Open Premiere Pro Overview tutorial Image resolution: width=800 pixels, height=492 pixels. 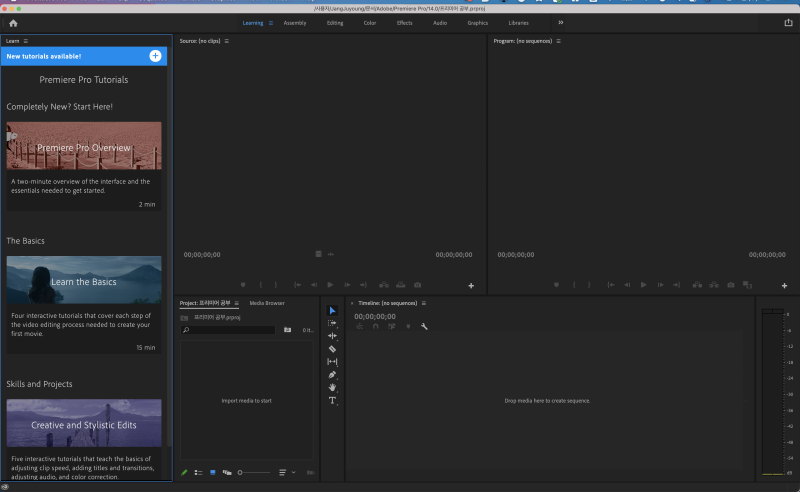(84, 145)
